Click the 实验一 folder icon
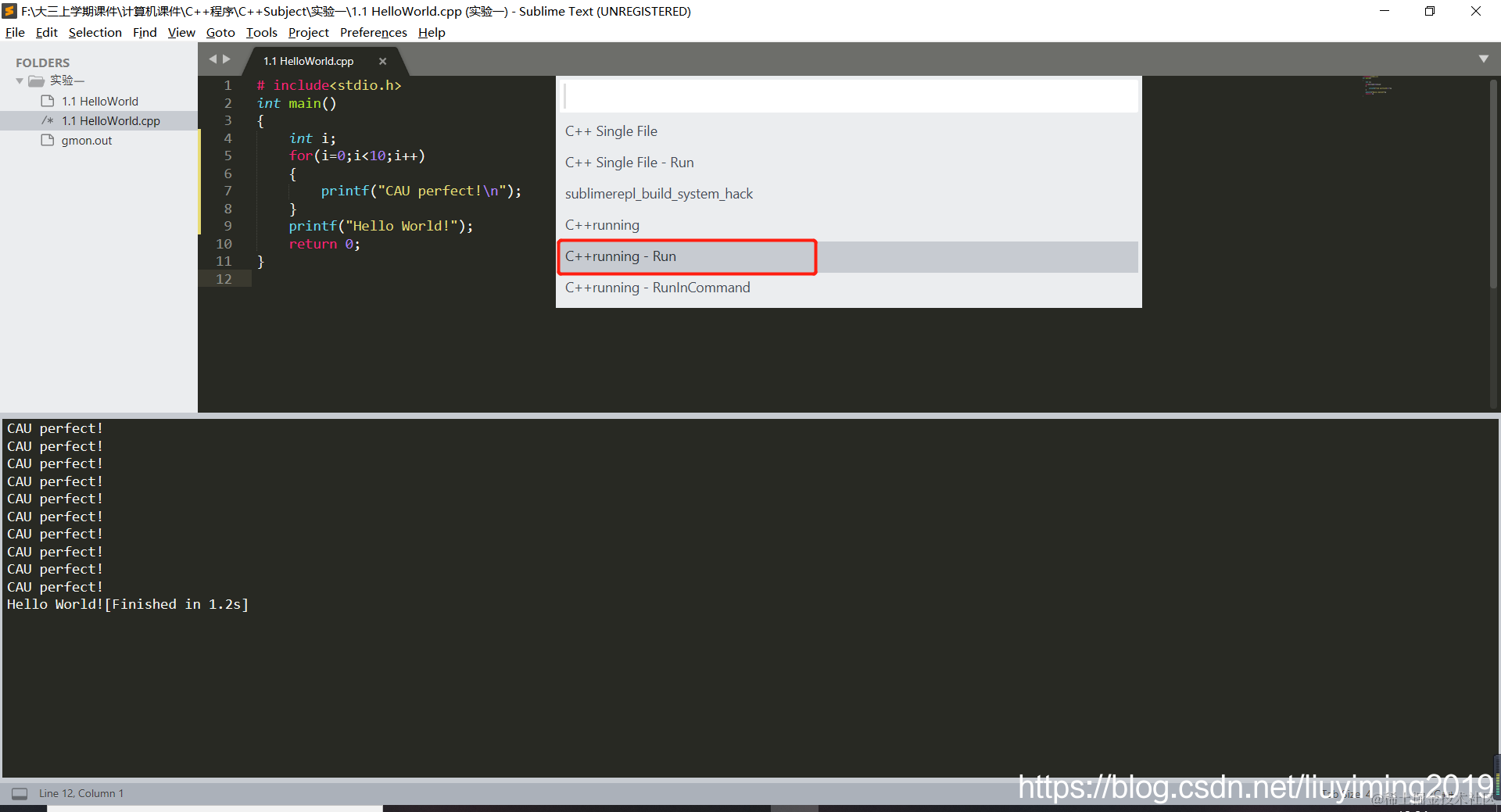This screenshot has width=1501, height=812. point(37,81)
